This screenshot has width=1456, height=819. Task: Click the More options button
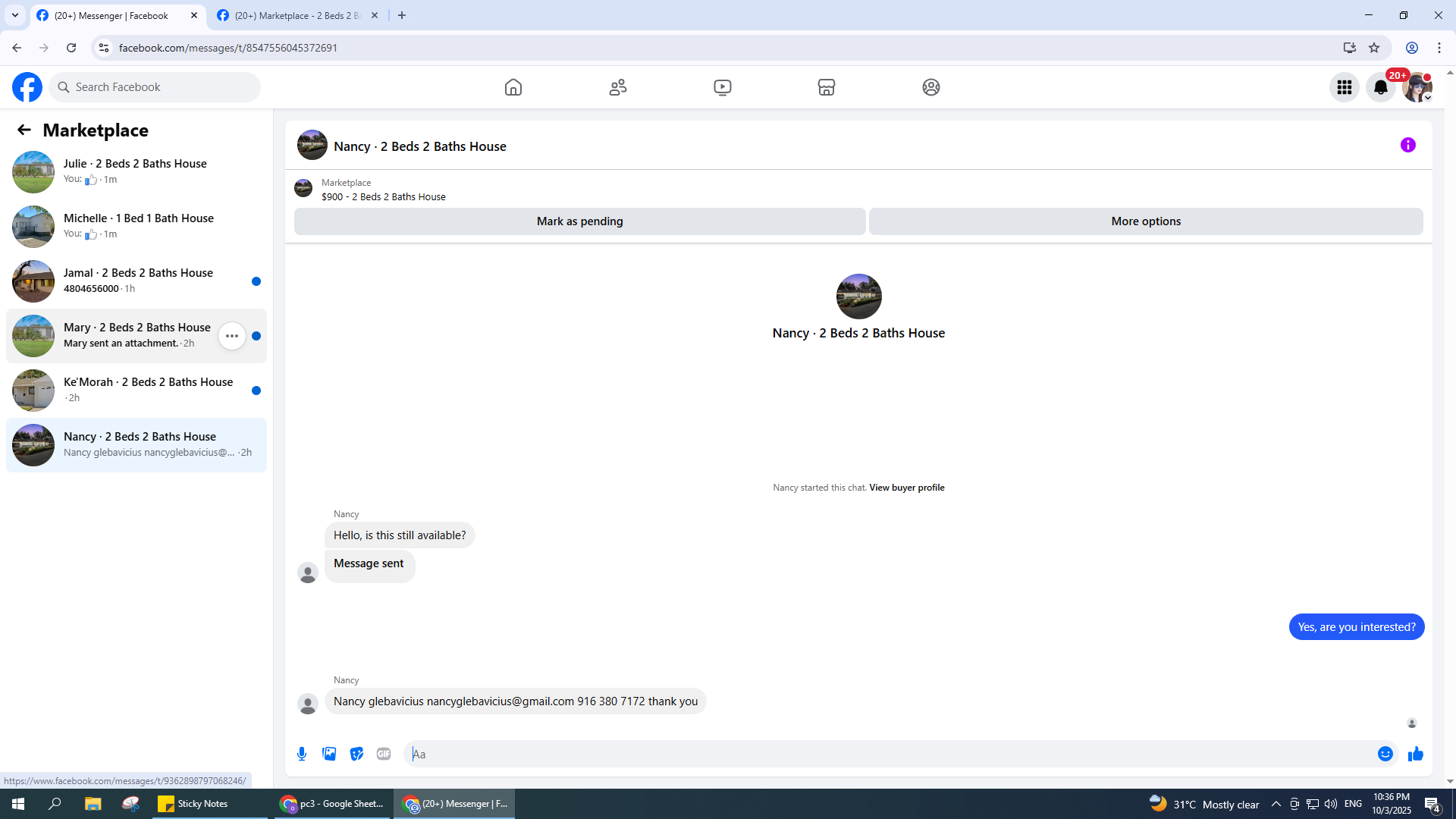pyautogui.click(x=1146, y=221)
